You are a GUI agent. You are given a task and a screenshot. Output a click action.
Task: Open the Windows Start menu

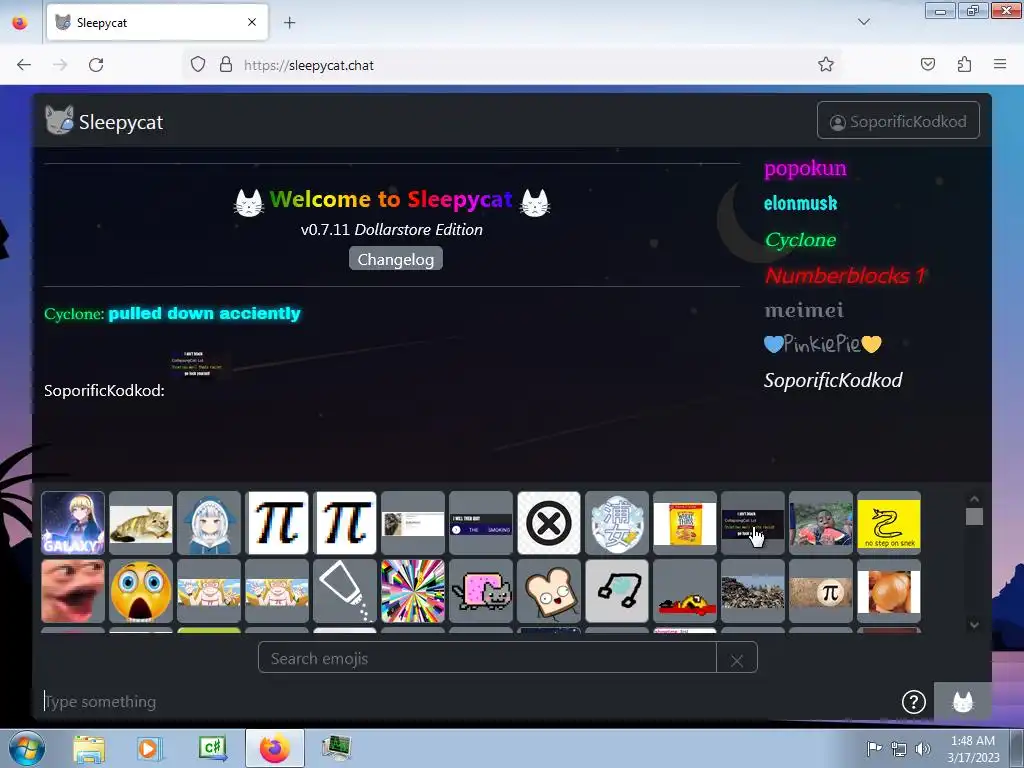click(27, 748)
